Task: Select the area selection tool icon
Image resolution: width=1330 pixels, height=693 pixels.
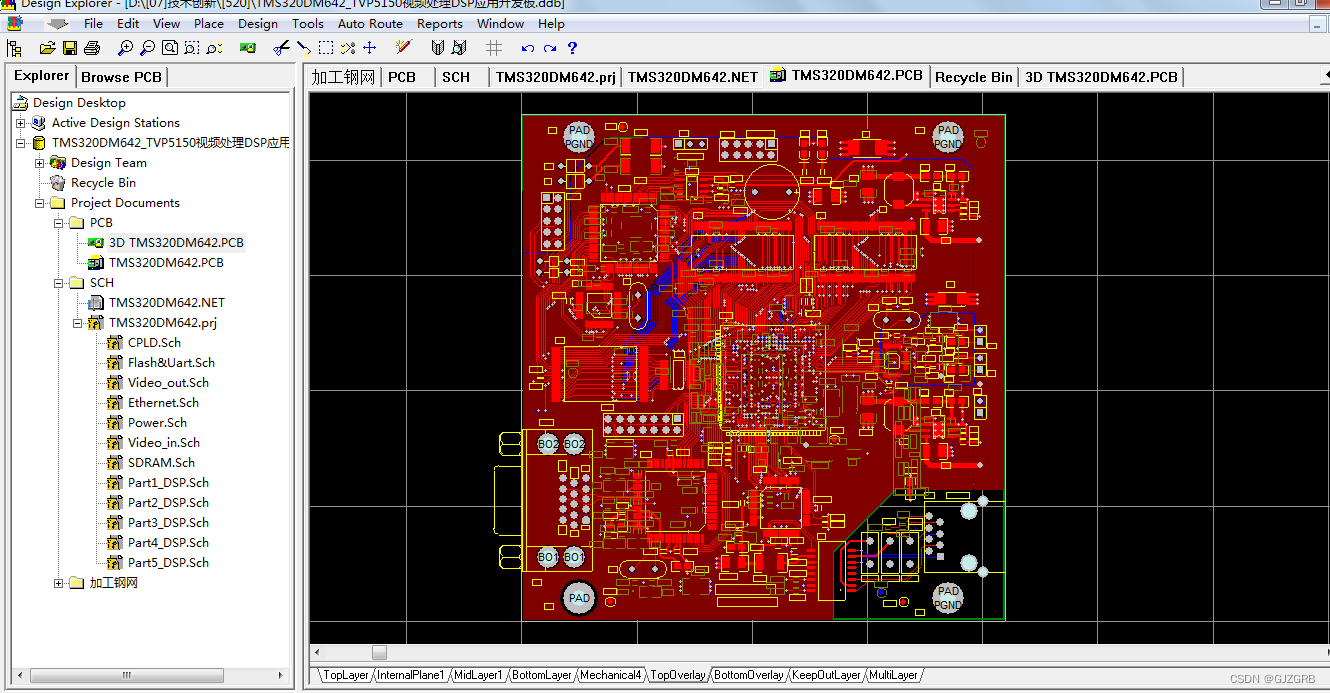Action: tap(325, 47)
